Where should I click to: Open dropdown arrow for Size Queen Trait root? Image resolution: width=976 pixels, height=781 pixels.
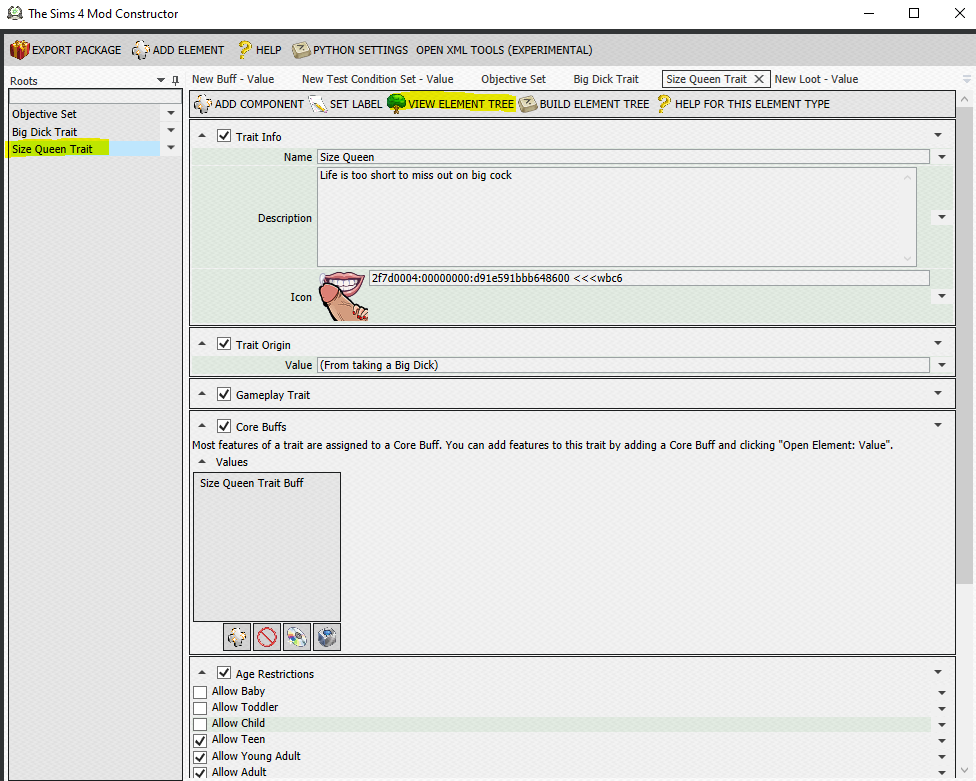coord(171,148)
